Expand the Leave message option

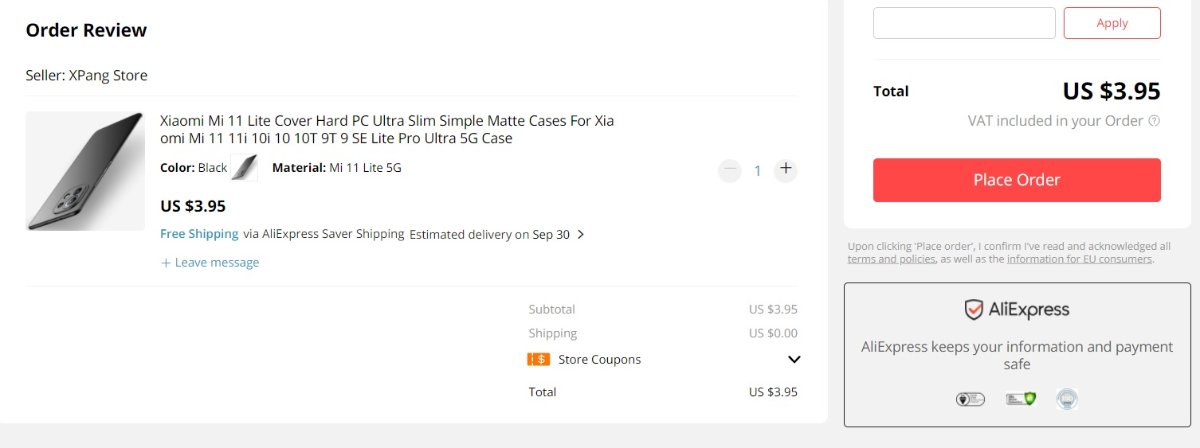tap(210, 262)
